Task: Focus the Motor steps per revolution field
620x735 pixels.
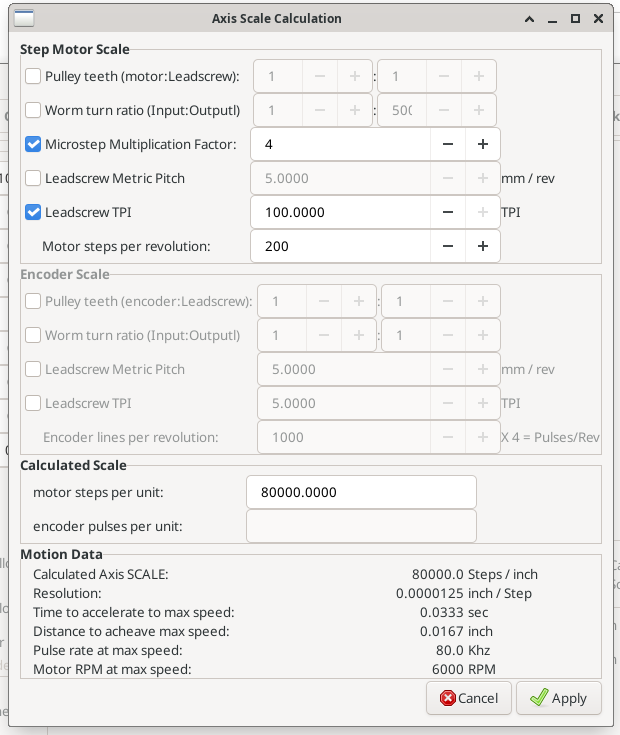Action: tap(340, 246)
